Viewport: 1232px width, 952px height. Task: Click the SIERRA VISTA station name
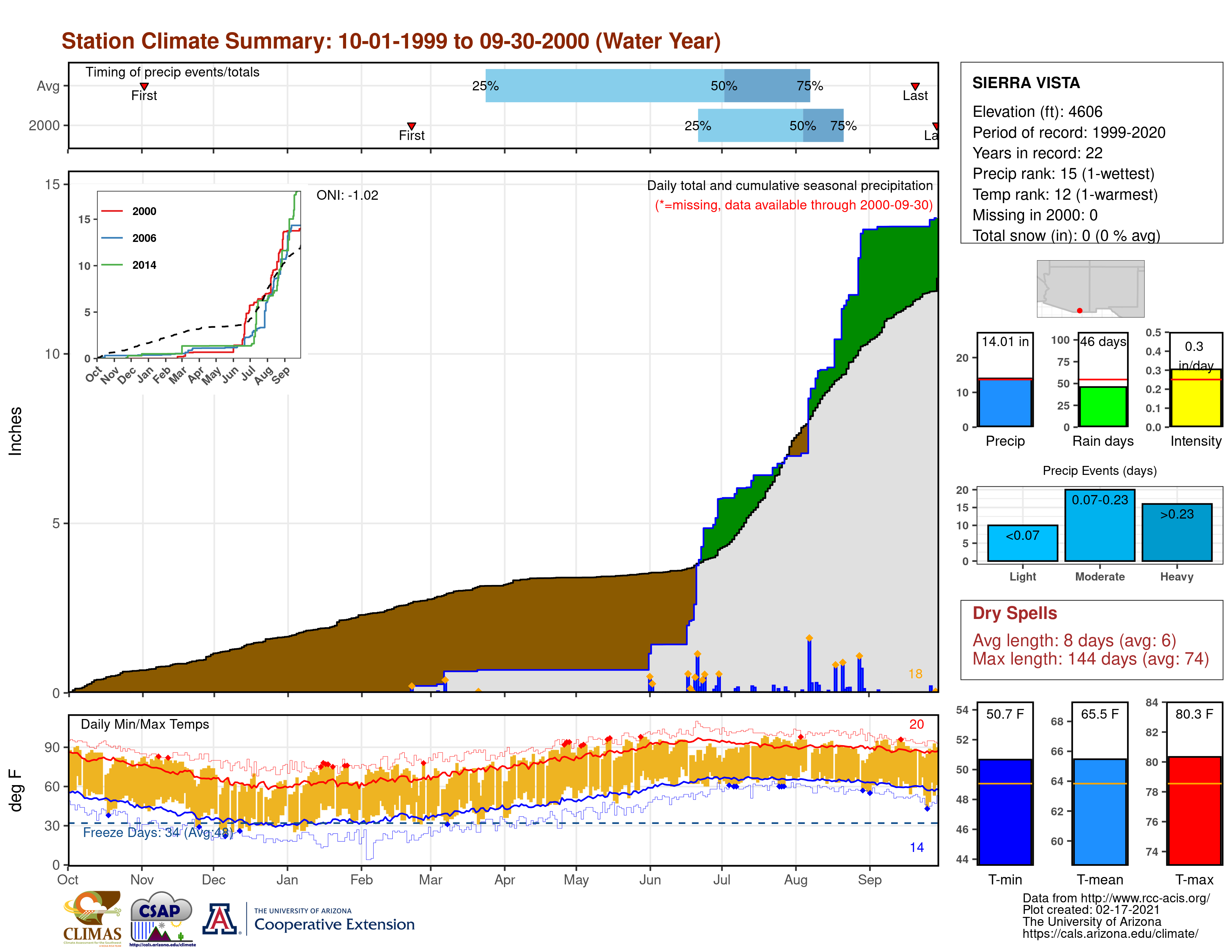(x=1026, y=83)
